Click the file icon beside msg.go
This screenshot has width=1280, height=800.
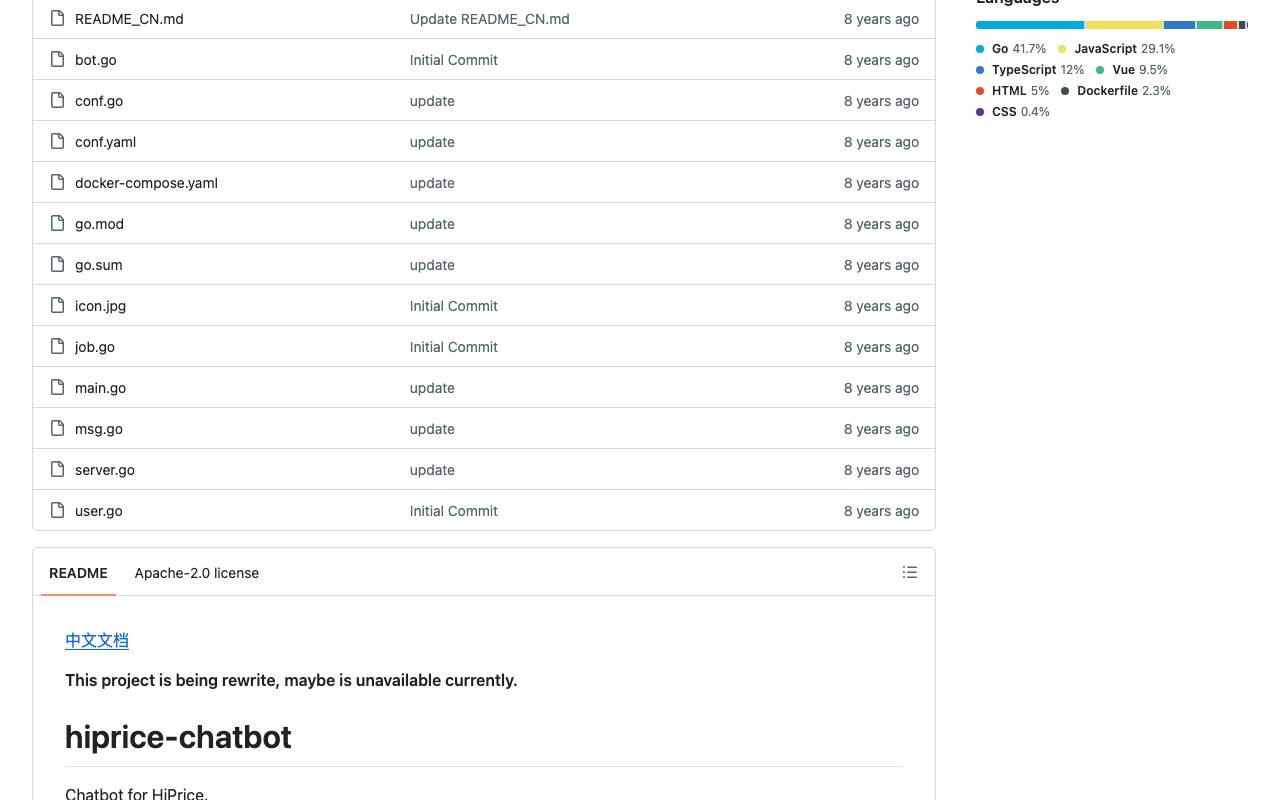(x=58, y=428)
